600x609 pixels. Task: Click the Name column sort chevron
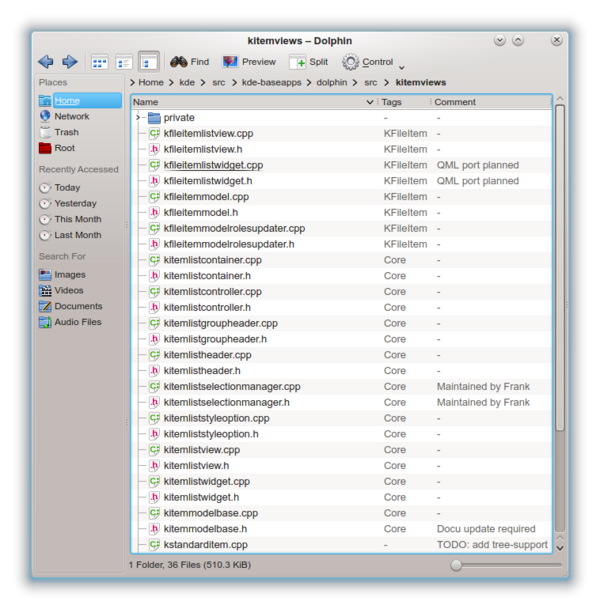(370, 102)
